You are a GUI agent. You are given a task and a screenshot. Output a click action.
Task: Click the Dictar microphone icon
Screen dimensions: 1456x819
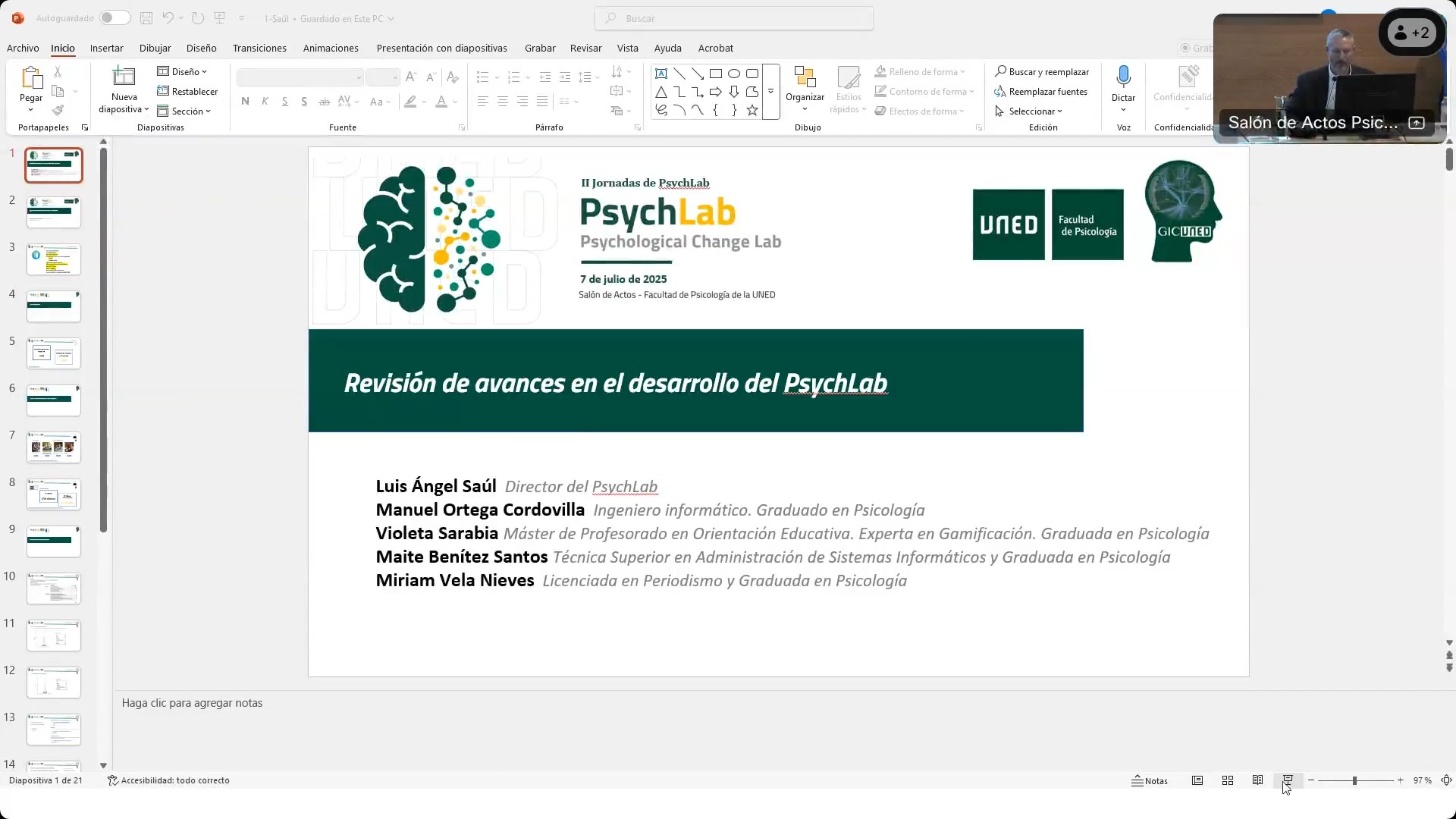tap(1124, 76)
